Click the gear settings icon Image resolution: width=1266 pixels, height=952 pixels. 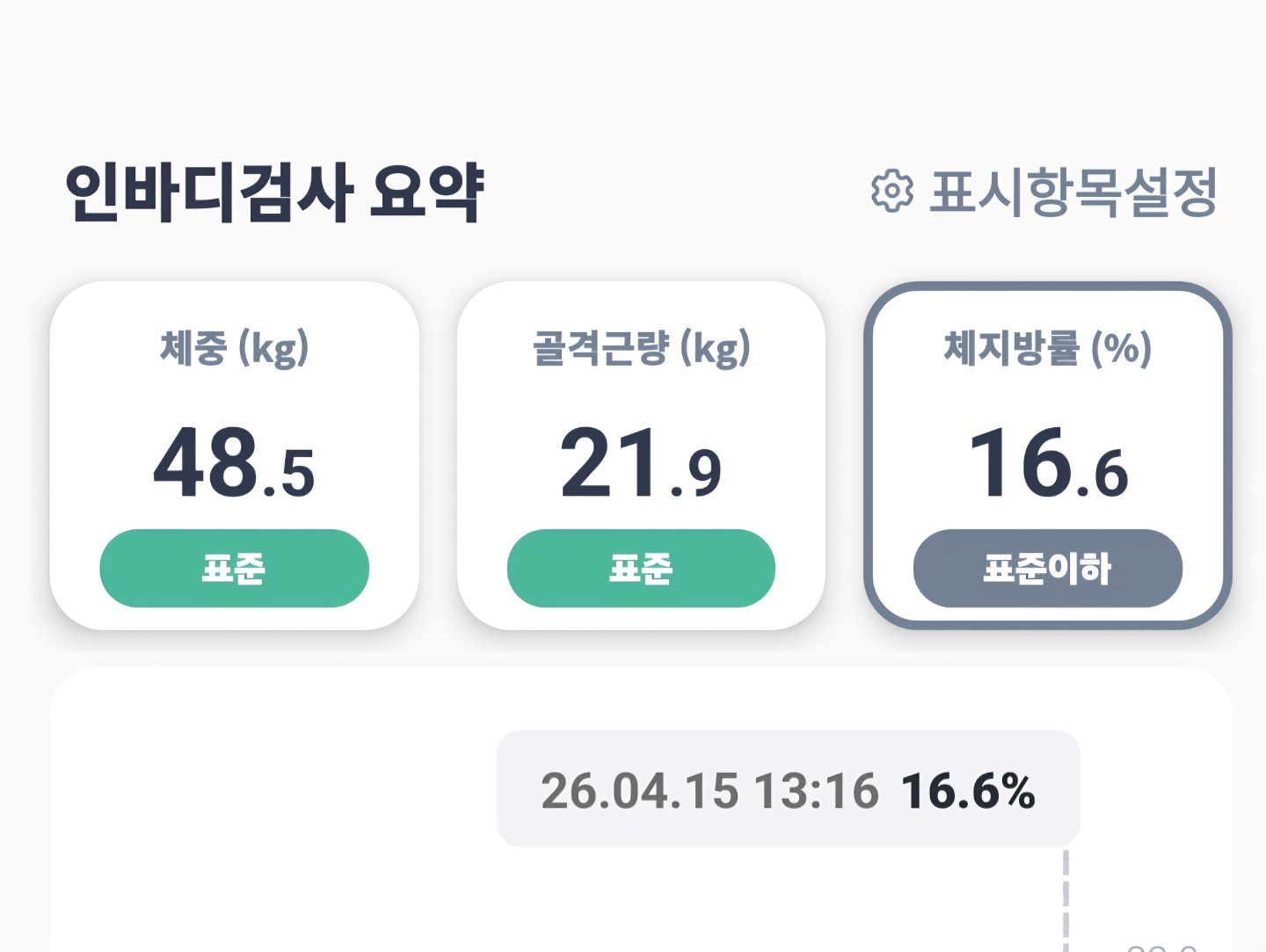[891, 191]
